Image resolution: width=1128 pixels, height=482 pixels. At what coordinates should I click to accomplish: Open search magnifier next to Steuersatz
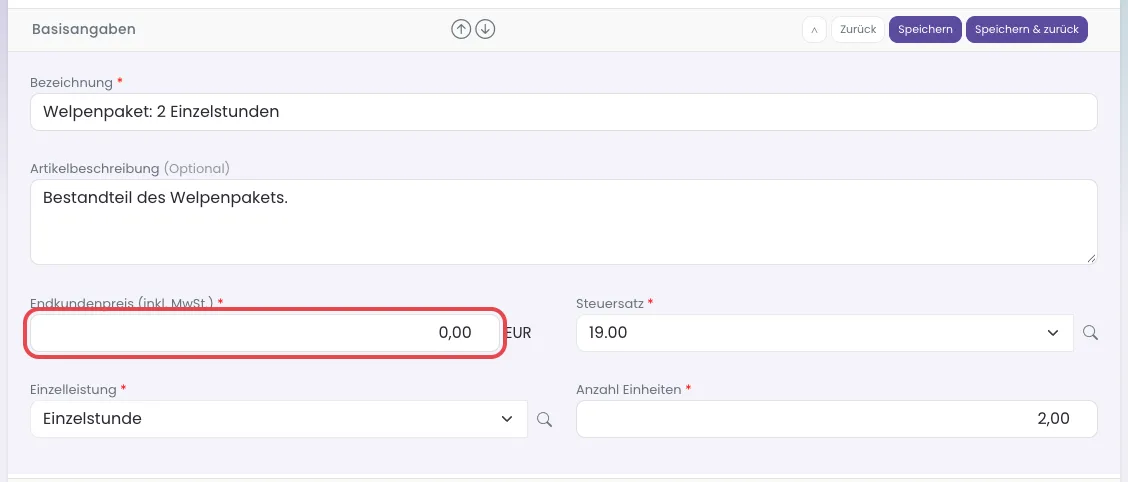coord(1090,332)
